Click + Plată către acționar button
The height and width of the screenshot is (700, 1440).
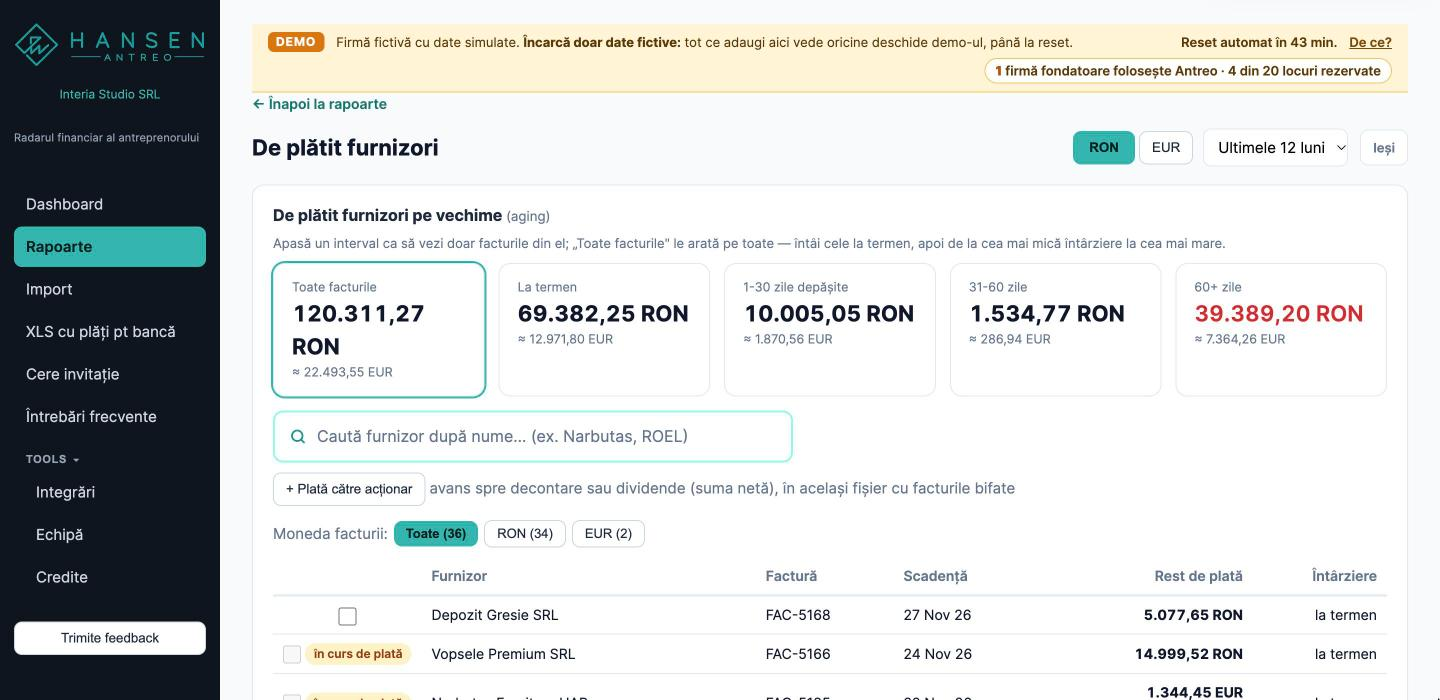[x=349, y=489]
